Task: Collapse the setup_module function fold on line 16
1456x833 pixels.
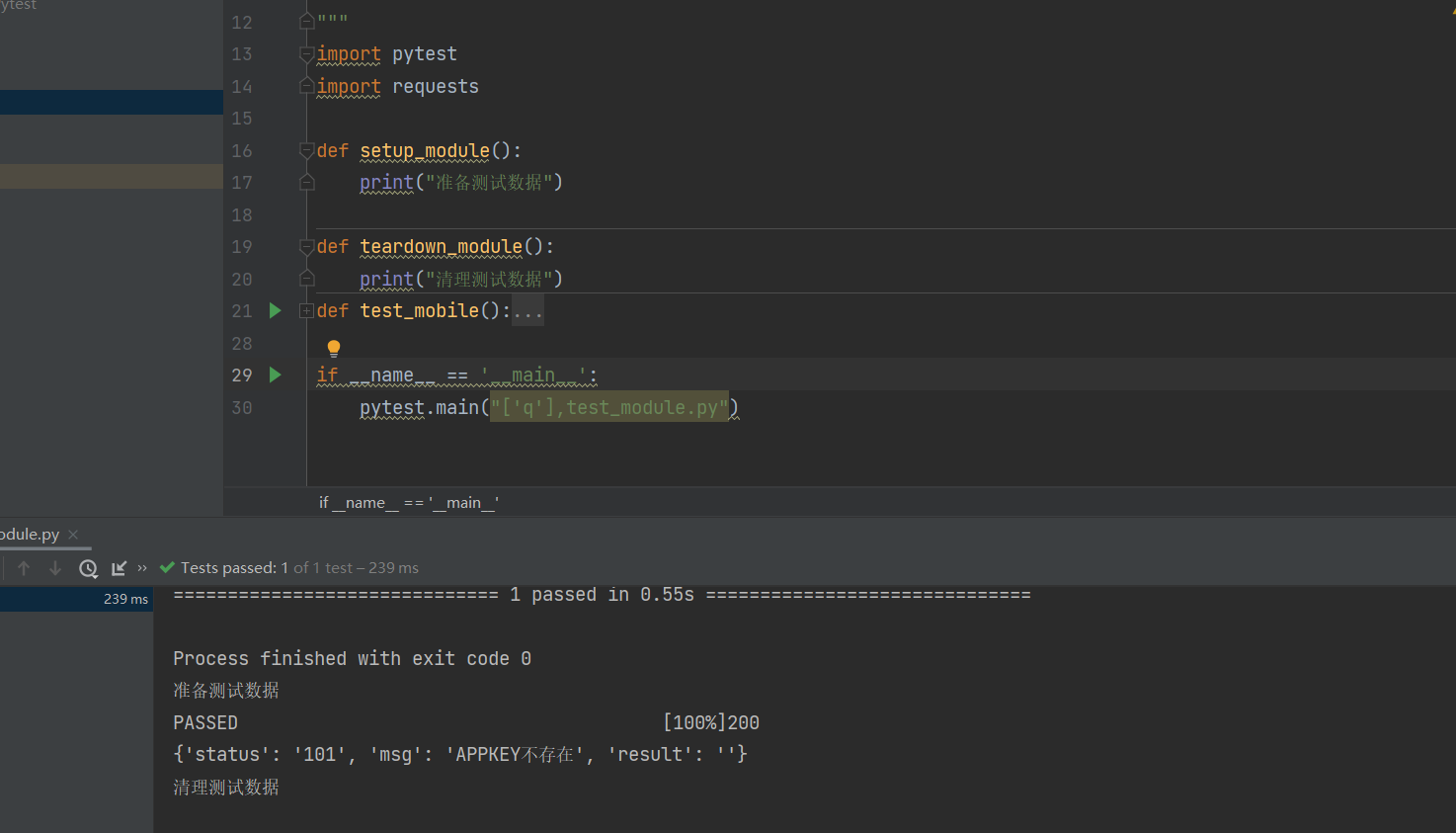Action: click(306, 150)
